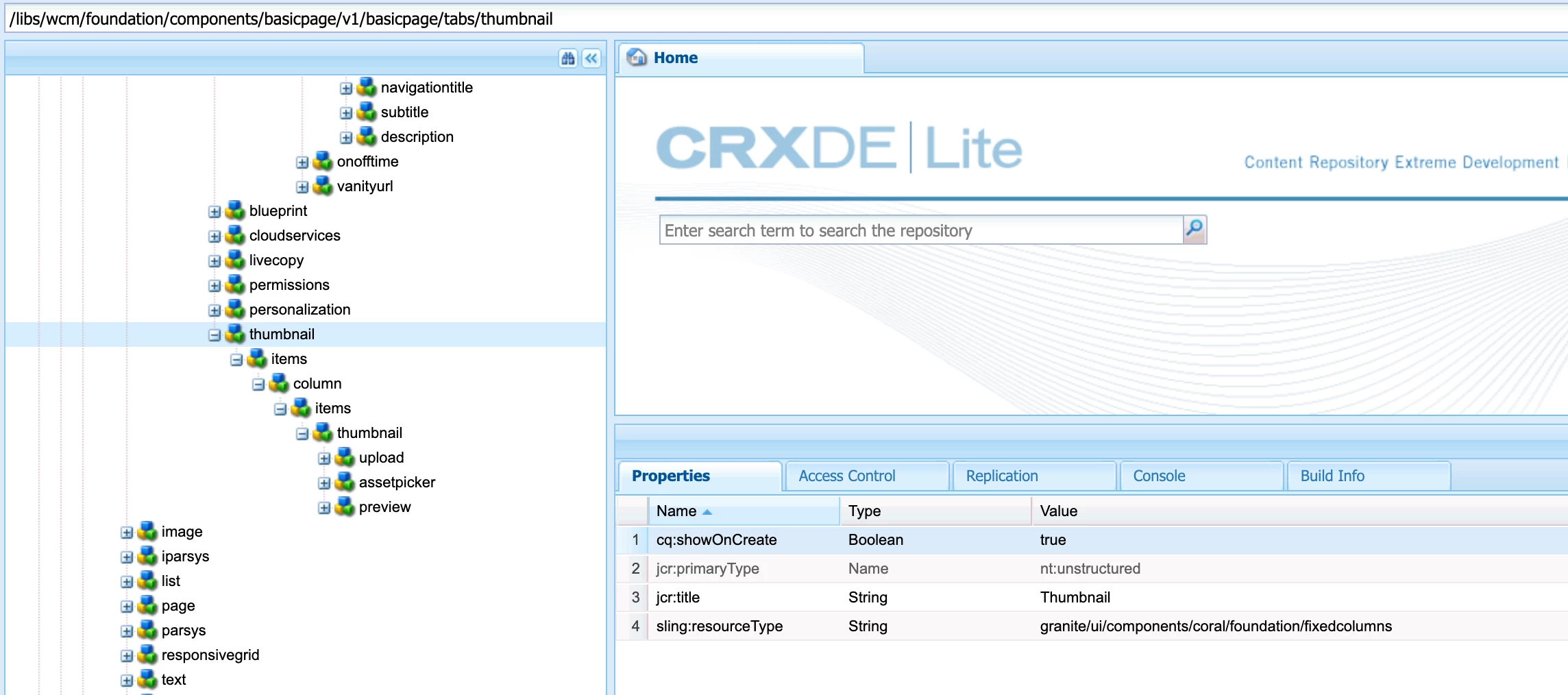This screenshot has width=1568, height=695.
Task: Sort properties by Name column header
Action: 744,511
